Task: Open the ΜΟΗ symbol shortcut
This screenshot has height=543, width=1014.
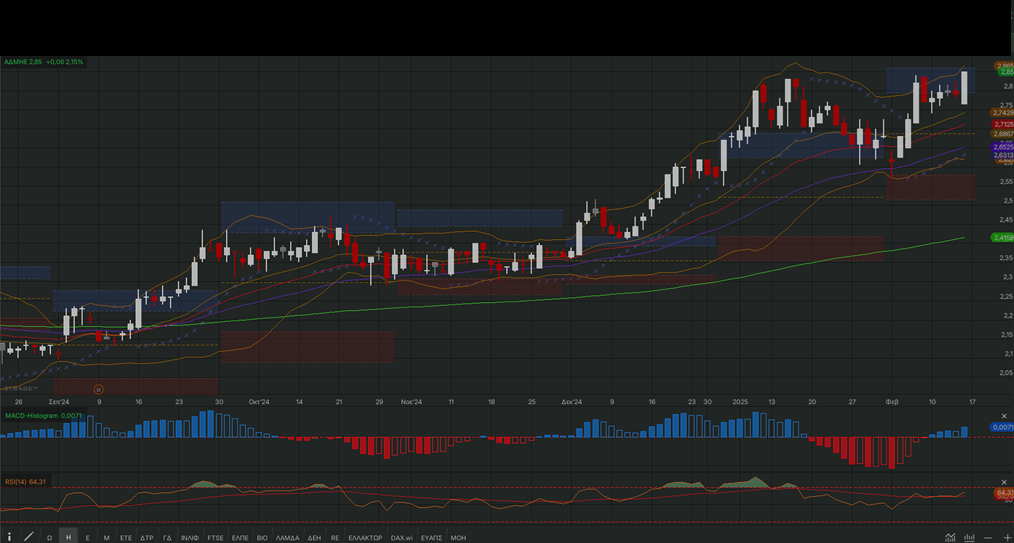Action: tap(458, 537)
